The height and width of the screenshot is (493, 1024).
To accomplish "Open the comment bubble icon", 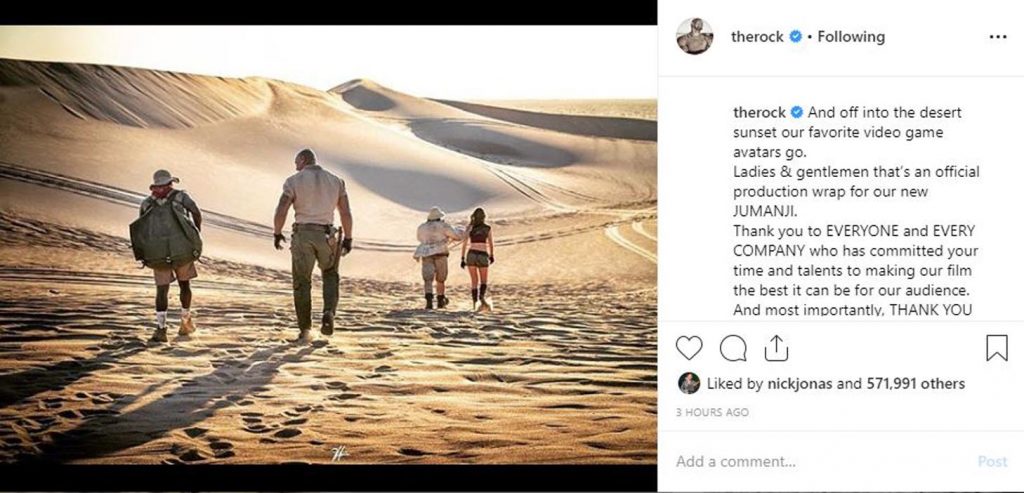I will 733,348.
